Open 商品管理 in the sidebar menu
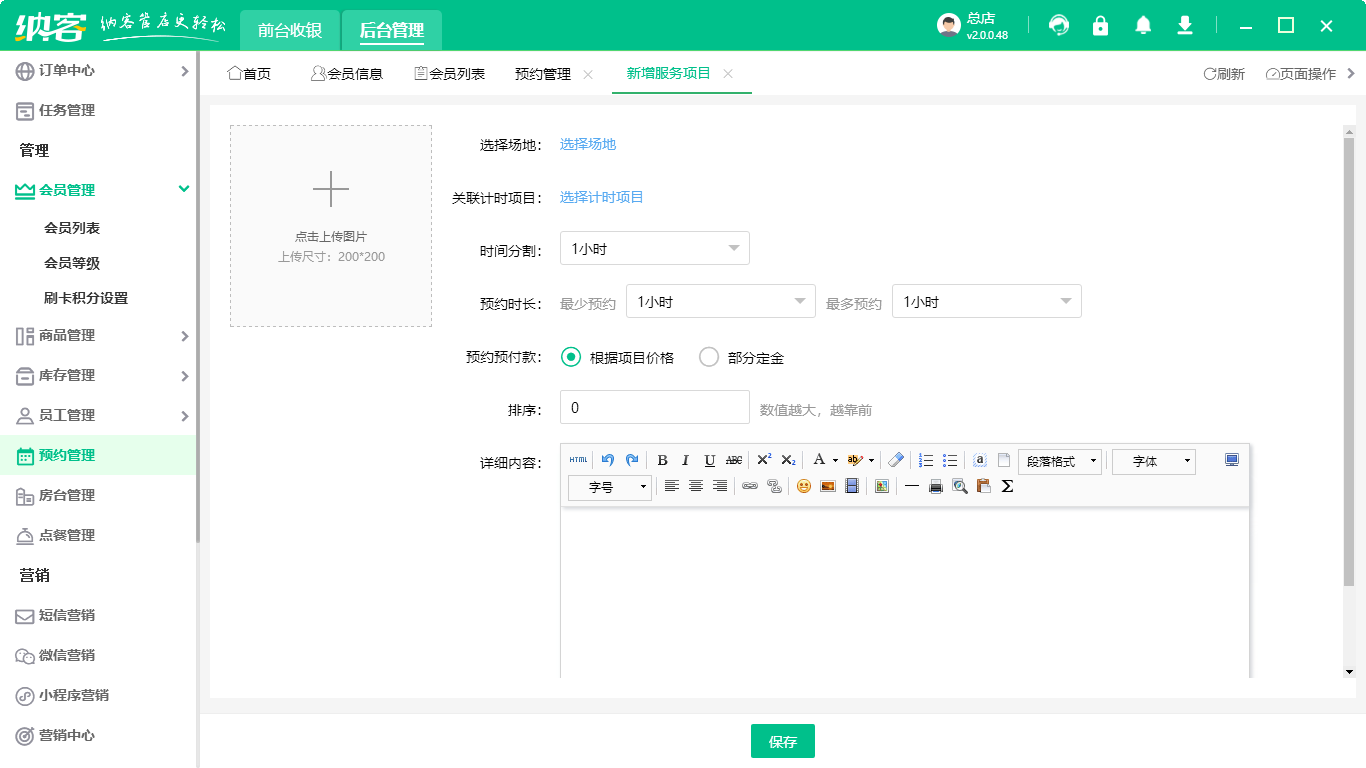The image size is (1366, 768). [70, 336]
